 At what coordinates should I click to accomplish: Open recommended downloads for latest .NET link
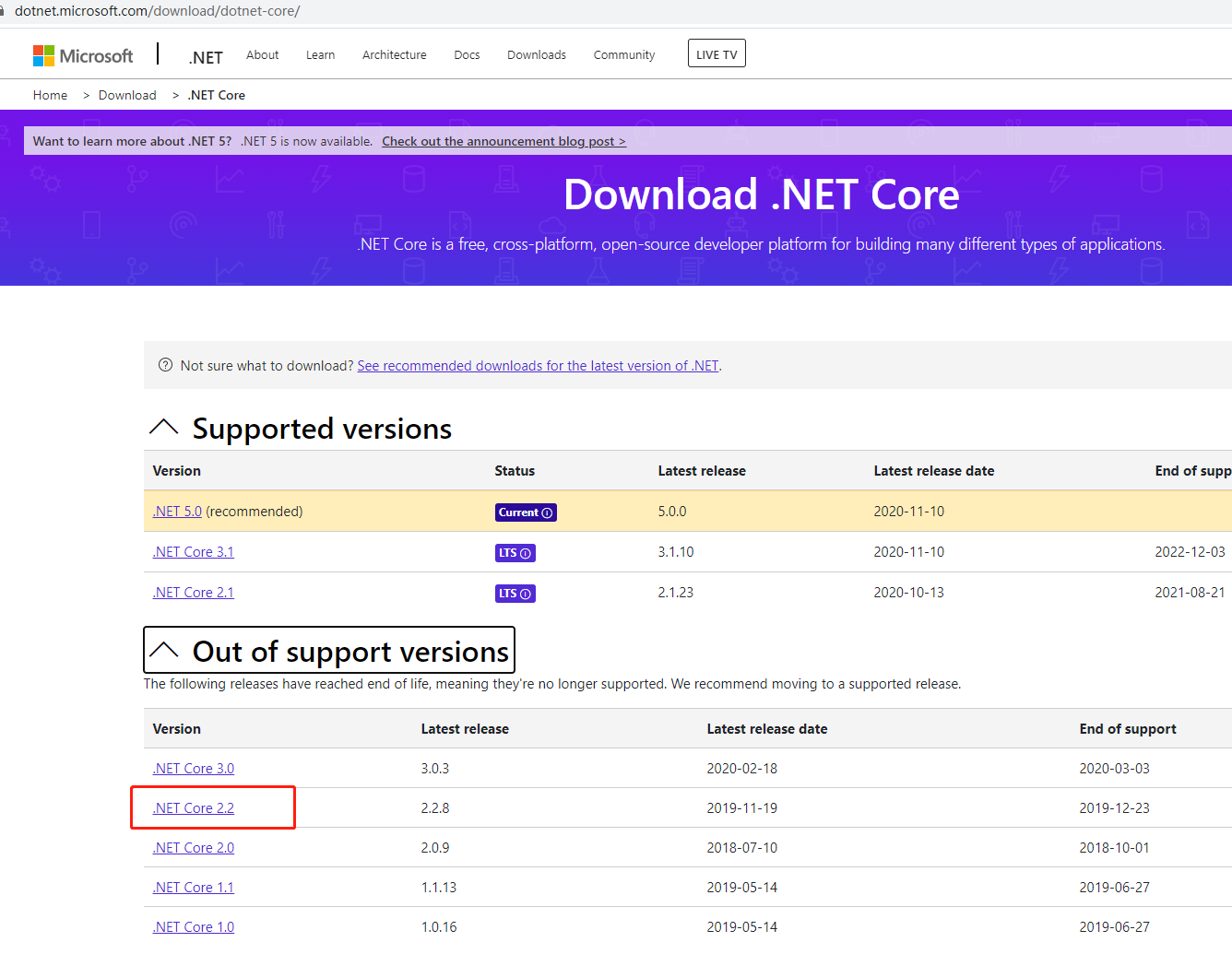tap(538, 366)
